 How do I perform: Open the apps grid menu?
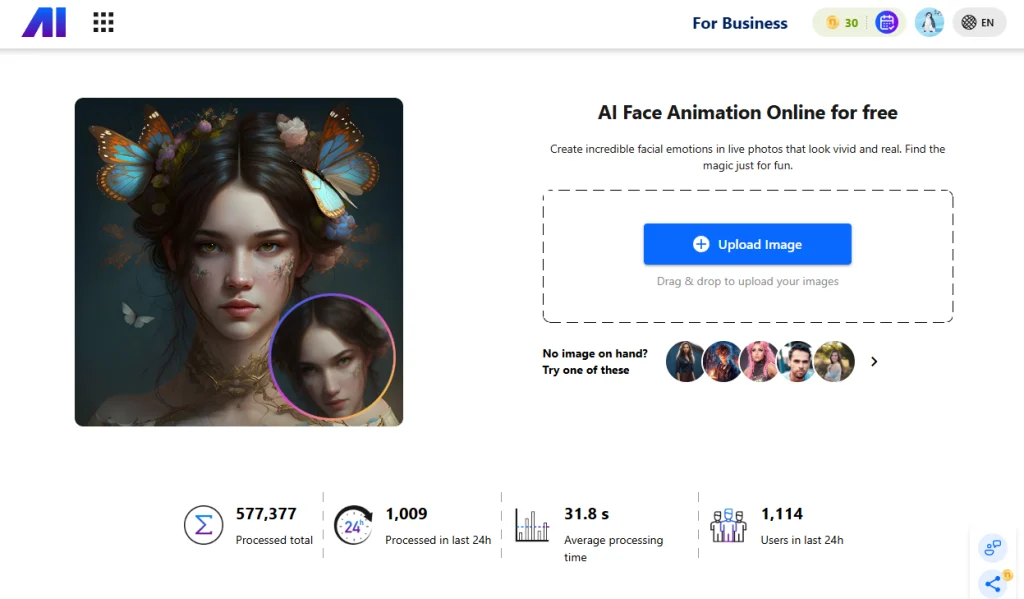pyautogui.click(x=103, y=22)
